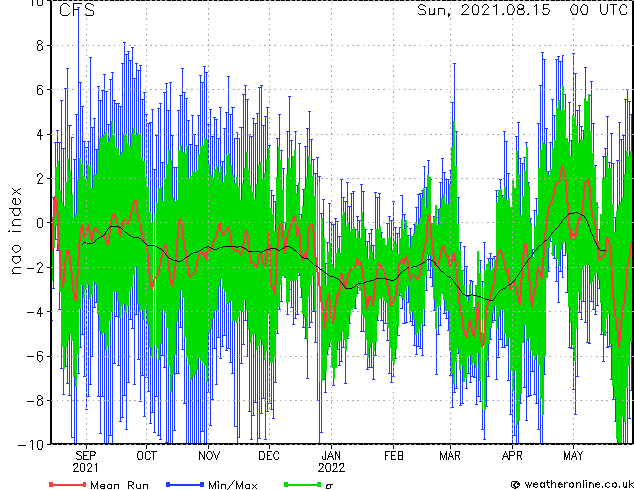Image resolution: width=634 pixels, height=490 pixels.
Task: Select the JAN 2022 axis label
Action: [331, 462]
